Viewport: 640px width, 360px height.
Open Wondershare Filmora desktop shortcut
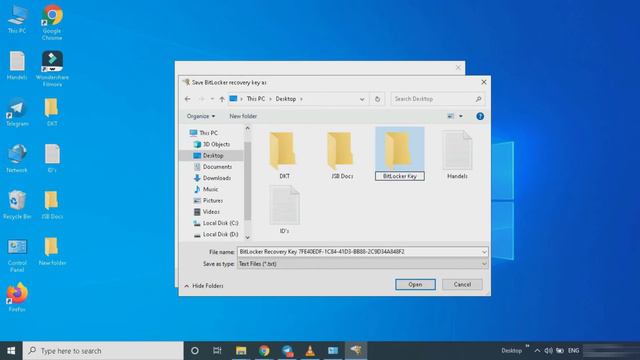pyautogui.click(x=52, y=69)
